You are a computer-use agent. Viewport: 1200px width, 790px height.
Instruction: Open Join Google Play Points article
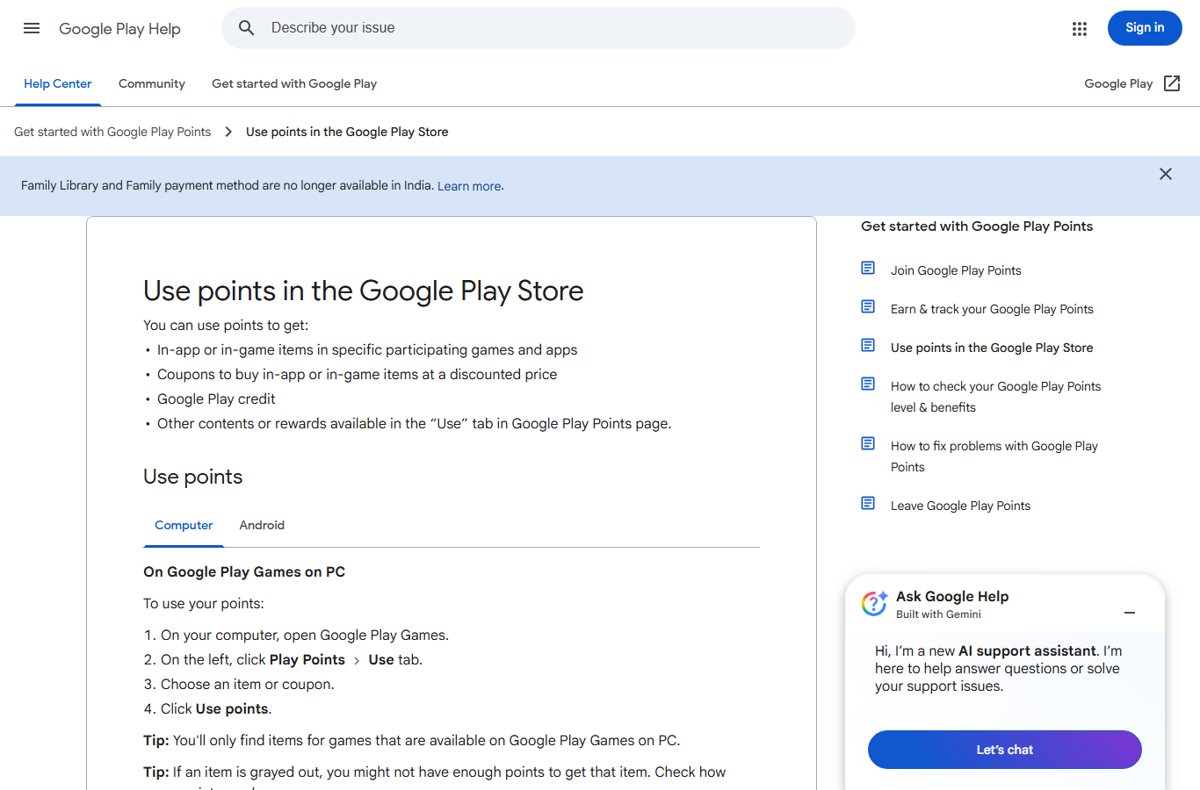(x=956, y=270)
